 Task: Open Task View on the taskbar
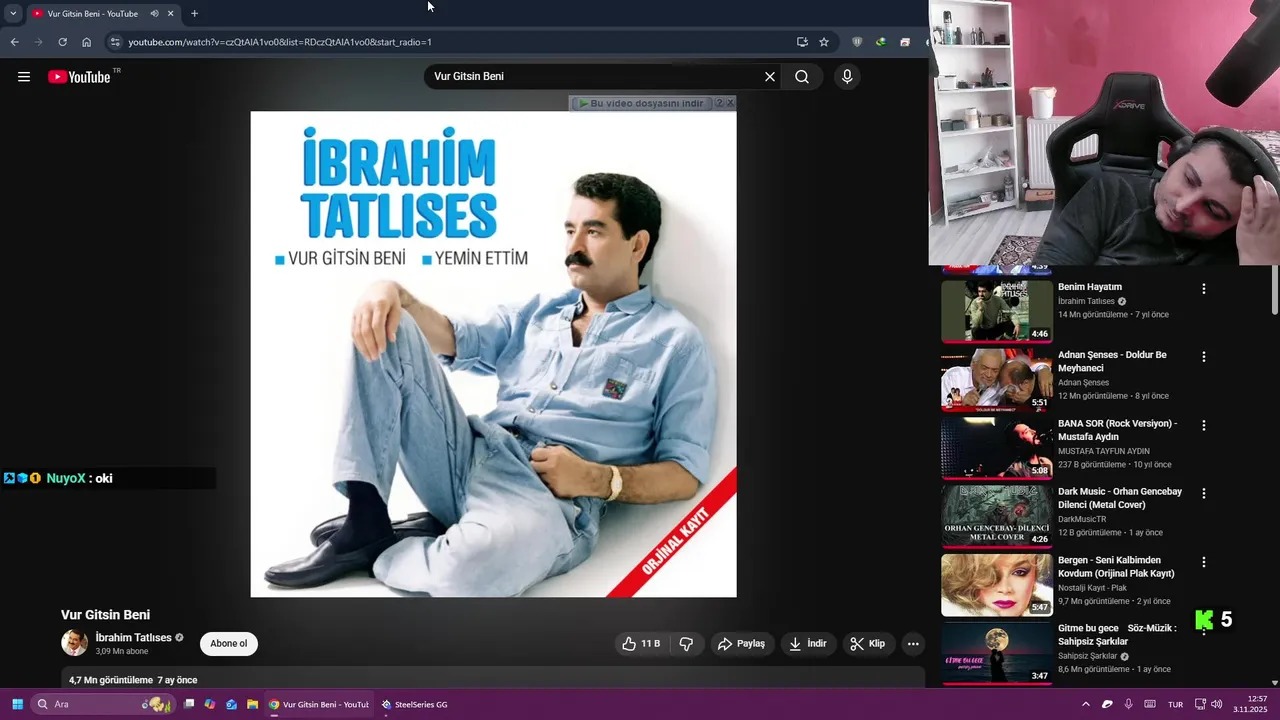coord(188,704)
